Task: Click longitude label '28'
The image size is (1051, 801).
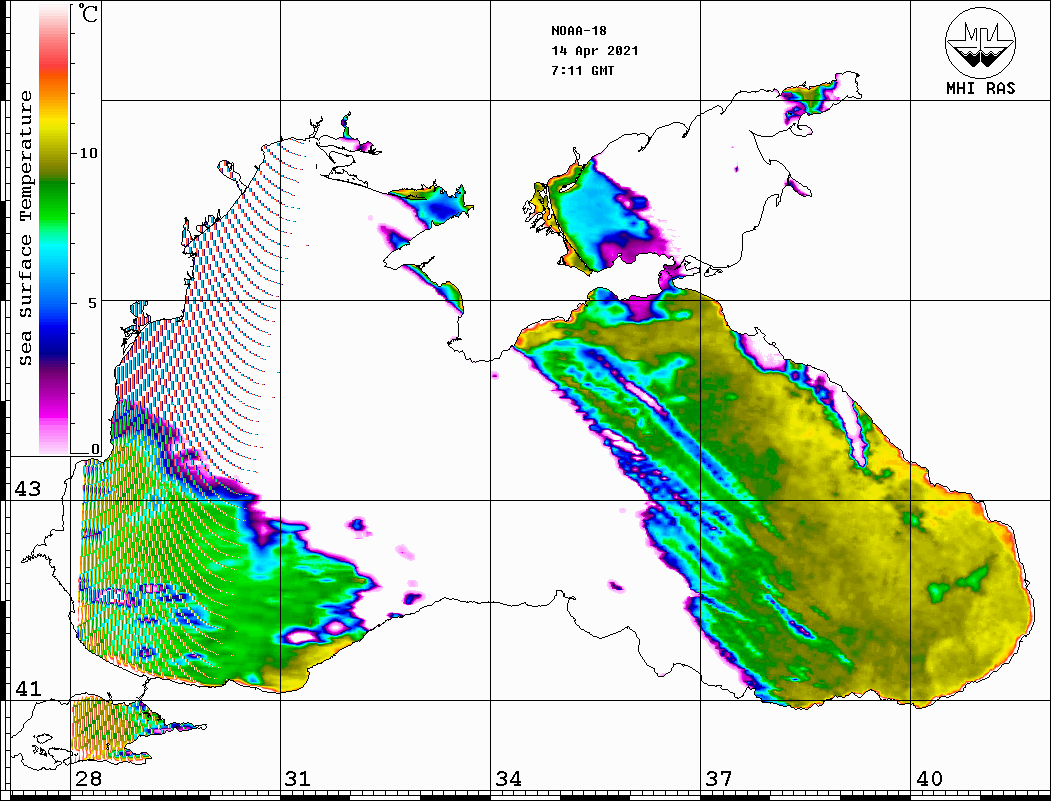Action: point(88,778)
